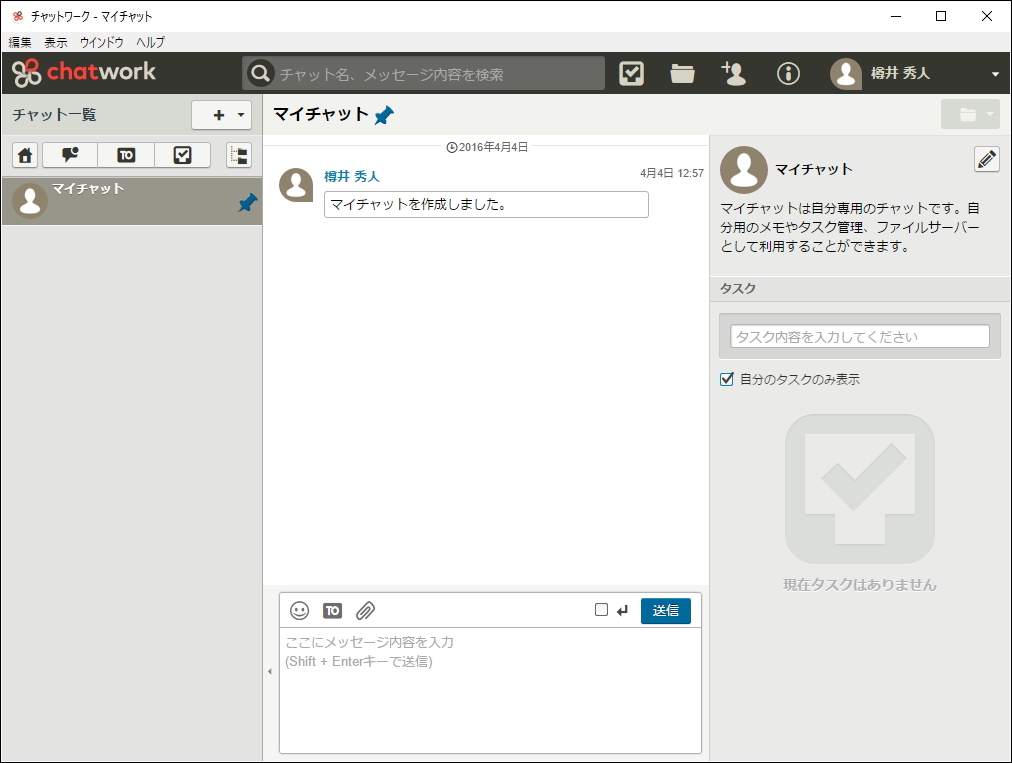Open the user account dropdown arrow

[x=996, y=73]
